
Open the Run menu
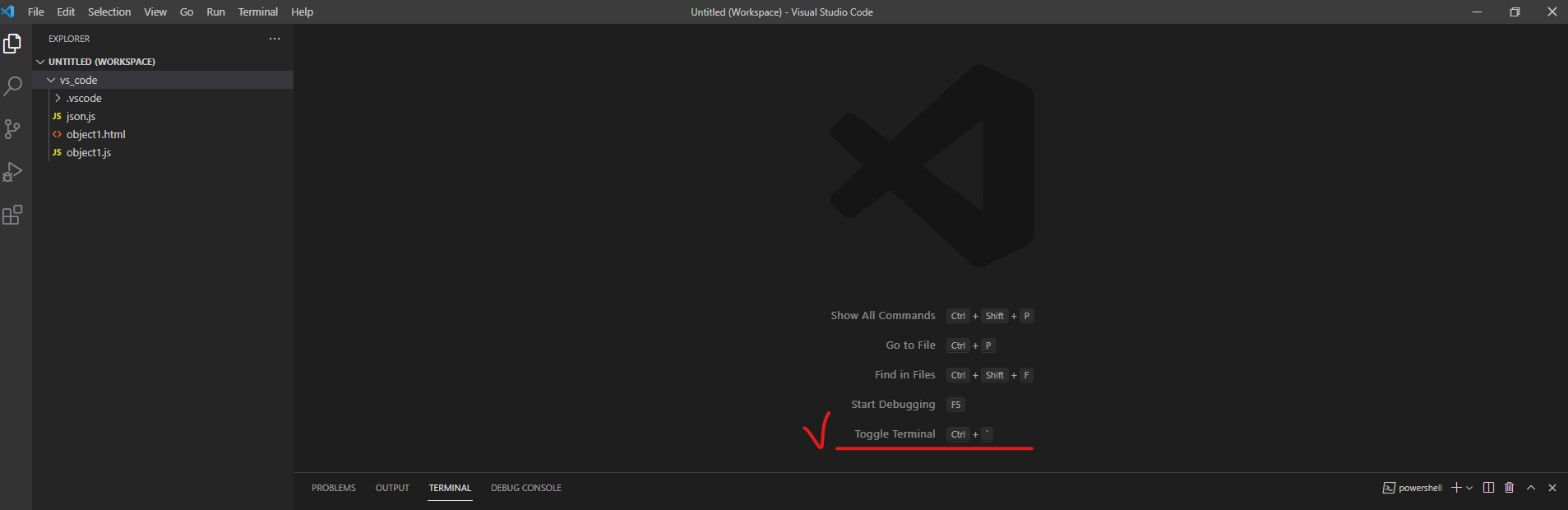pos(215,12)
